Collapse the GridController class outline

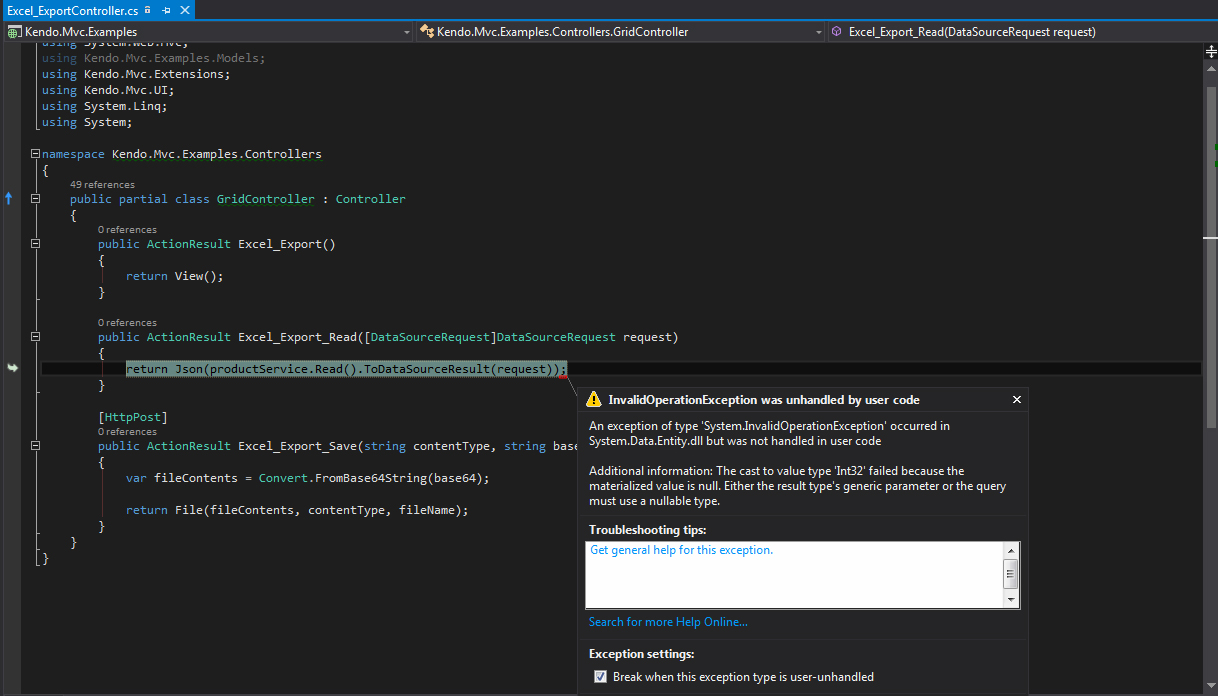click(x=36, y=199)
